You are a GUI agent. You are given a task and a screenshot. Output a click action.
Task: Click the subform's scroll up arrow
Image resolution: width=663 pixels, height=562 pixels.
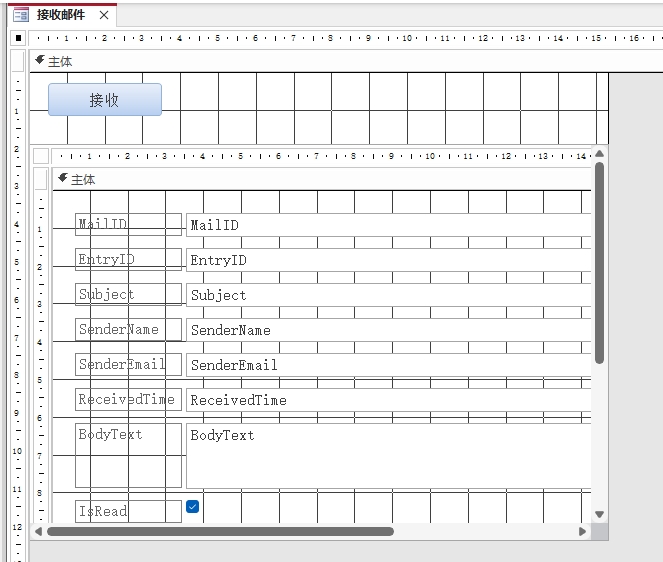point(599,154)
